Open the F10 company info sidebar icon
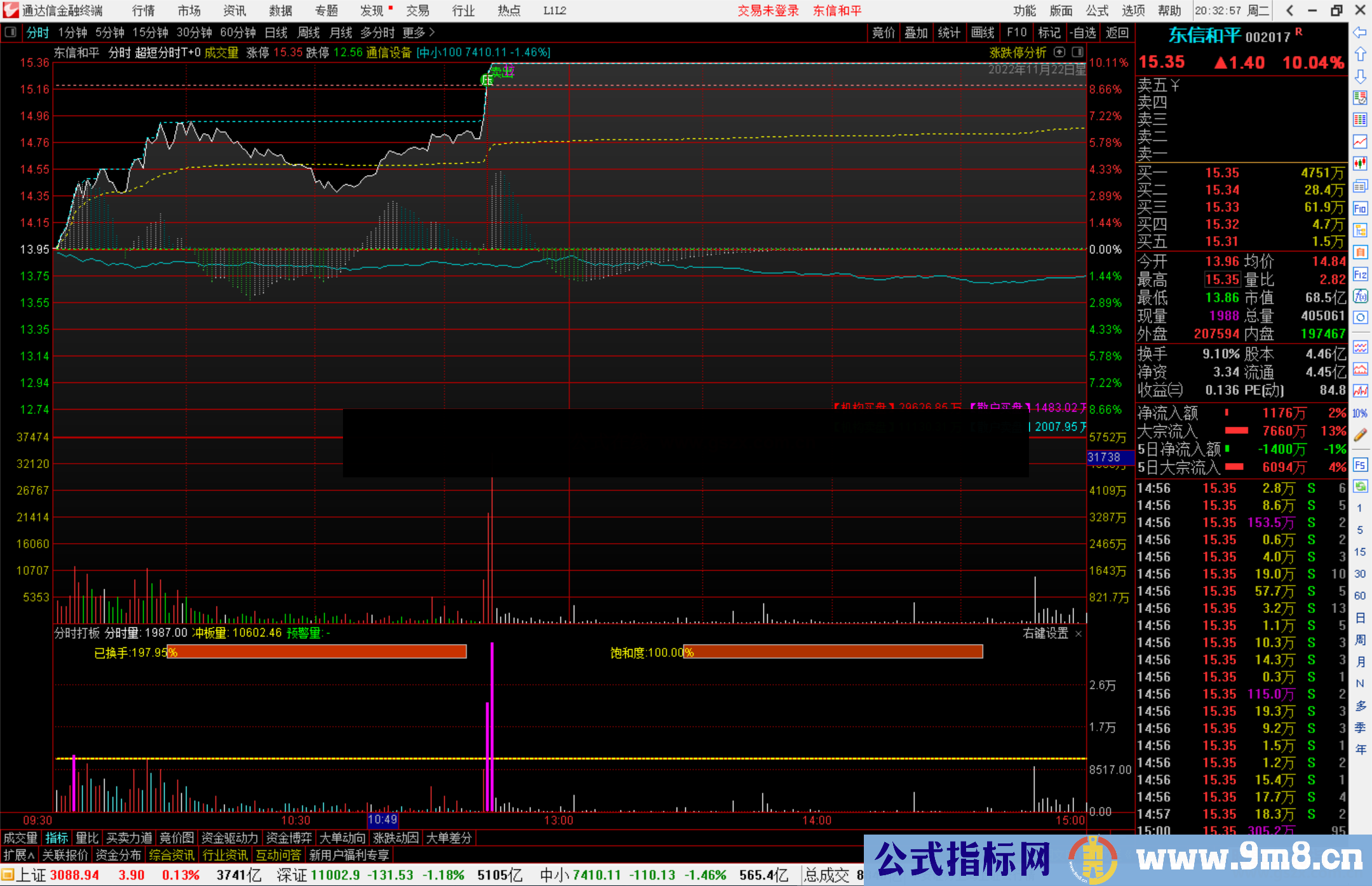Image resolution: width=1372 pixels, height=886 pixels. pos(1360,208)
